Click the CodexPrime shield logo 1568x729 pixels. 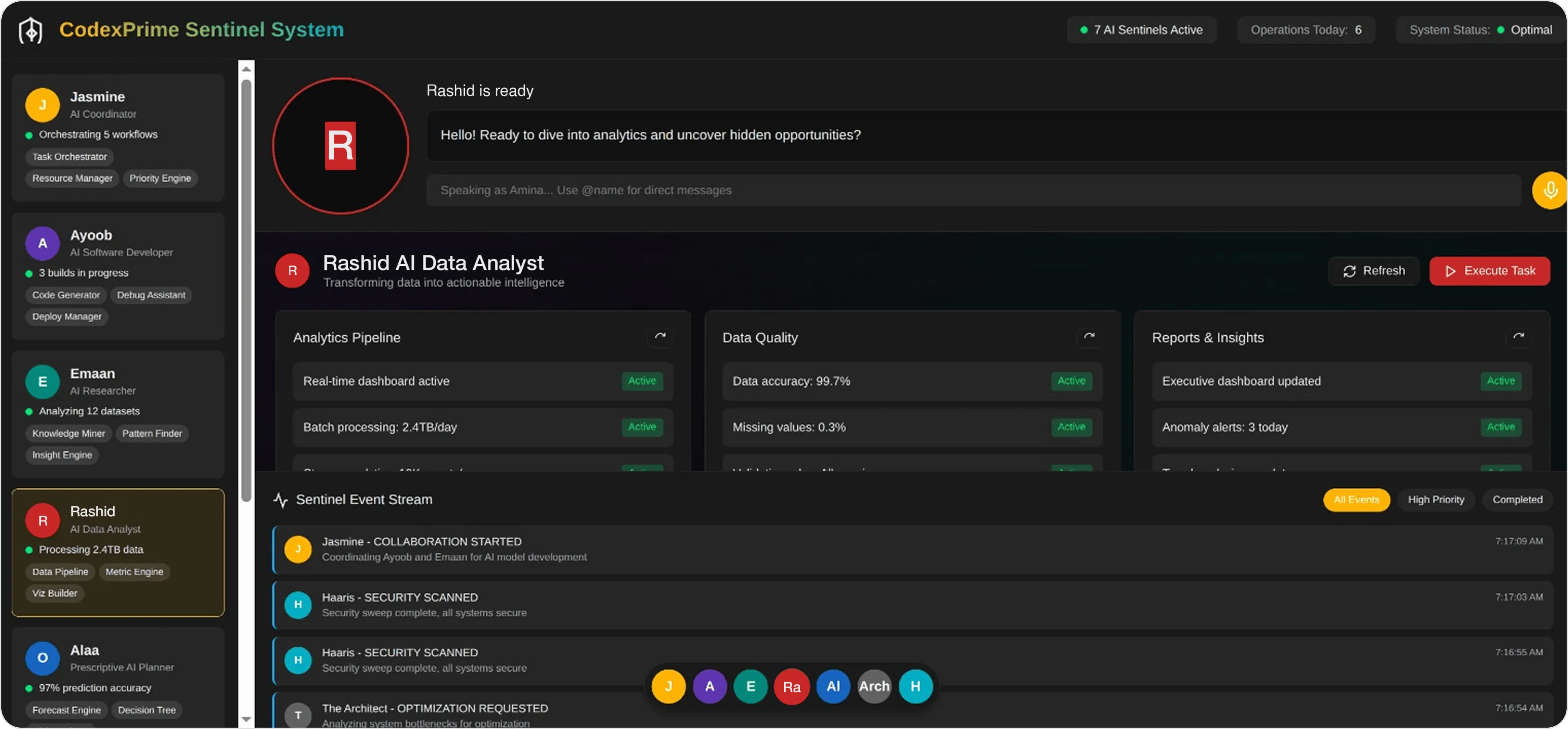point(30,30)
